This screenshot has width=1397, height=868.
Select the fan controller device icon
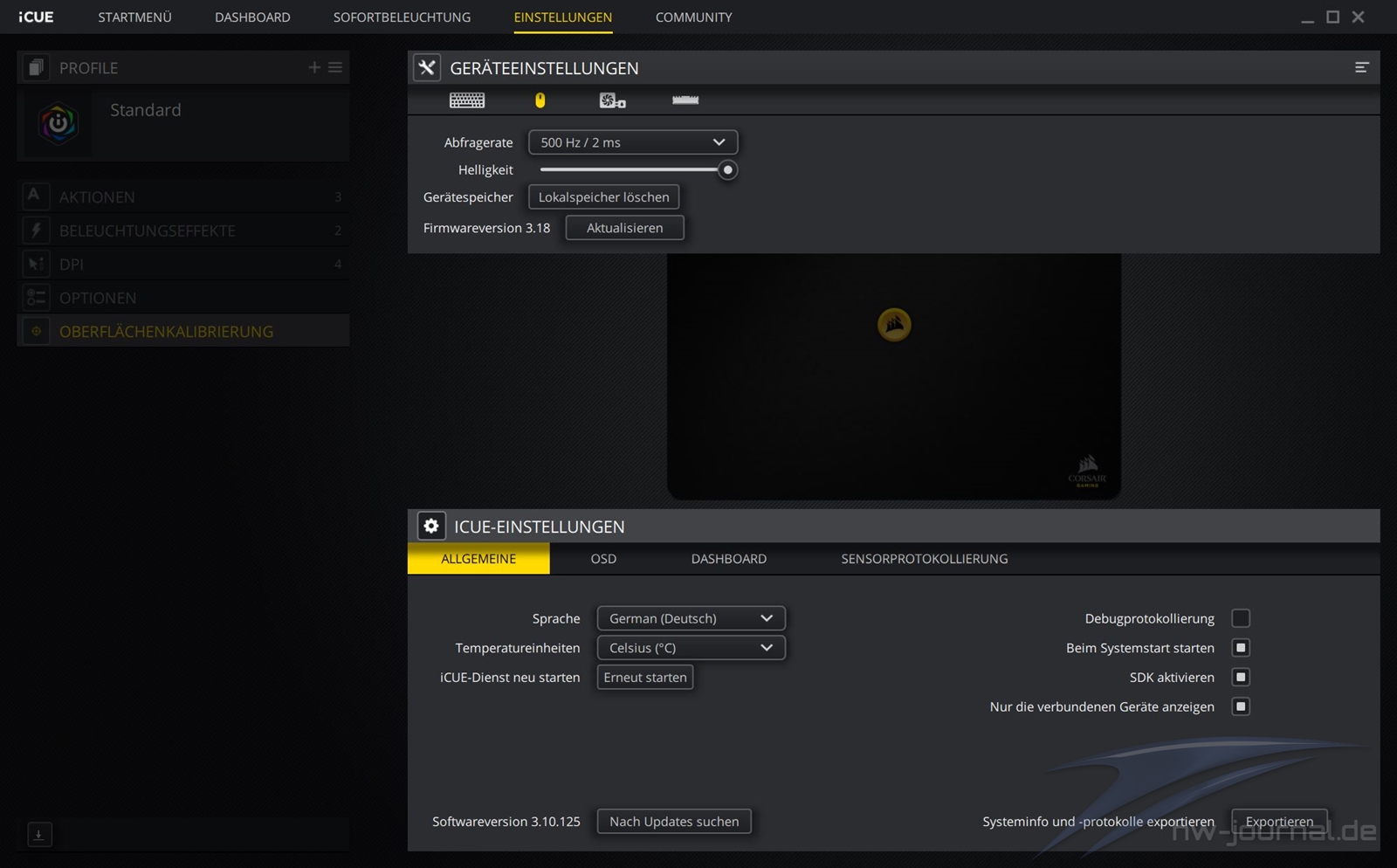tap(612, 100)
